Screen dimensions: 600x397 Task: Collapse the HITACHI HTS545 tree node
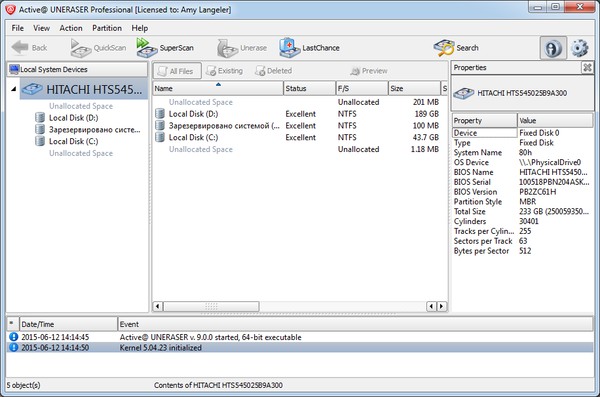14,89
